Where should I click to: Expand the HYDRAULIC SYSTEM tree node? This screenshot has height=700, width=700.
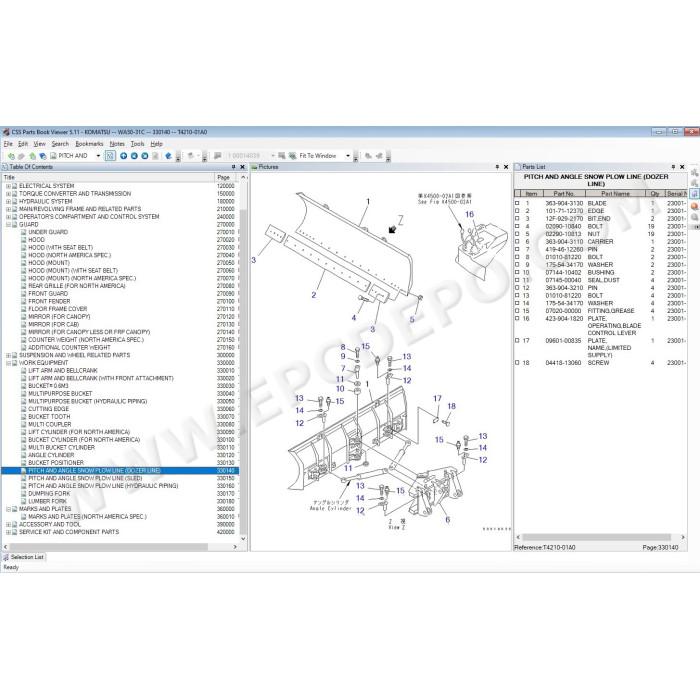coord(8,201)
